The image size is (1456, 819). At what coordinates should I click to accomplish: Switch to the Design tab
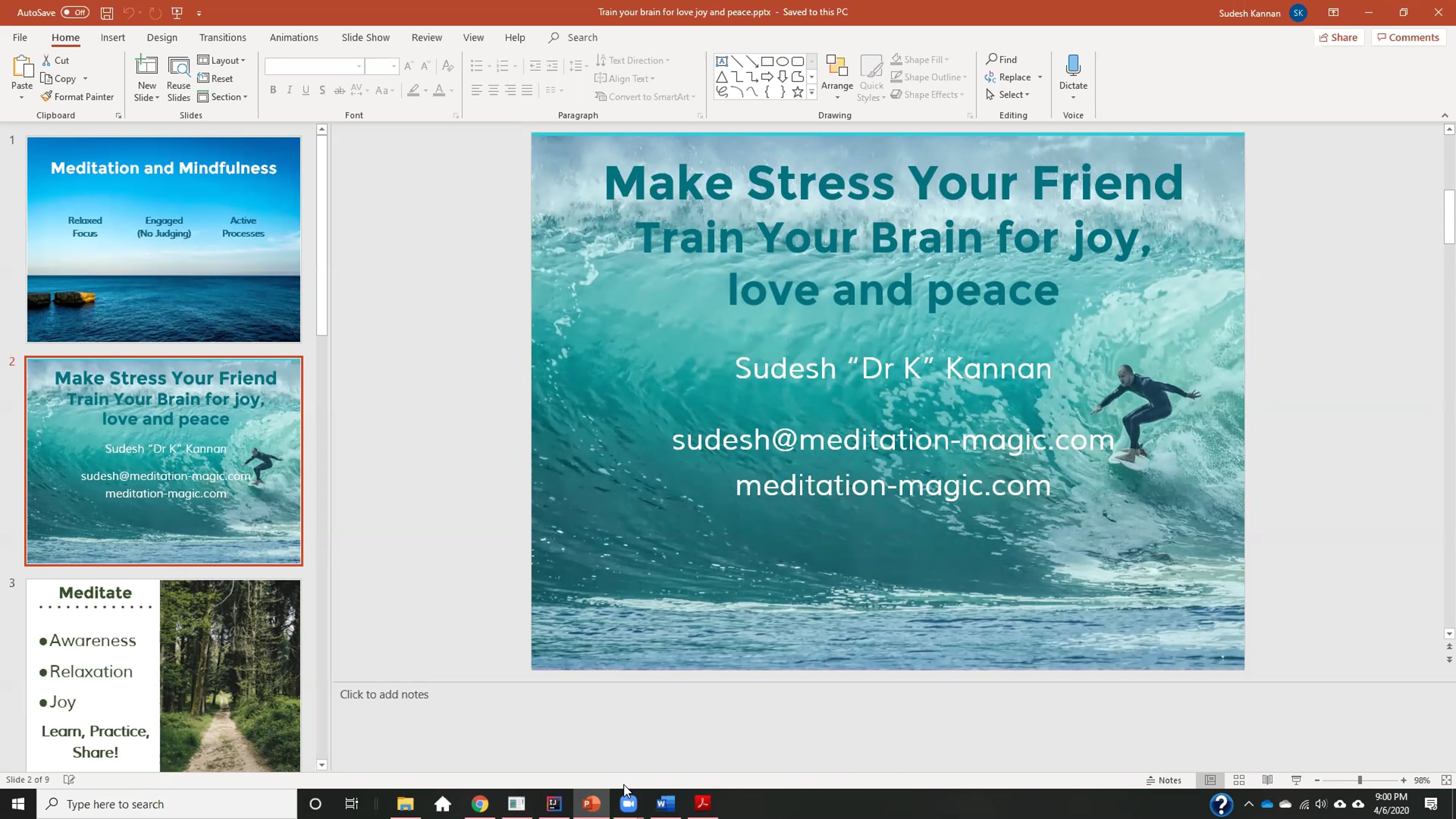162,38
